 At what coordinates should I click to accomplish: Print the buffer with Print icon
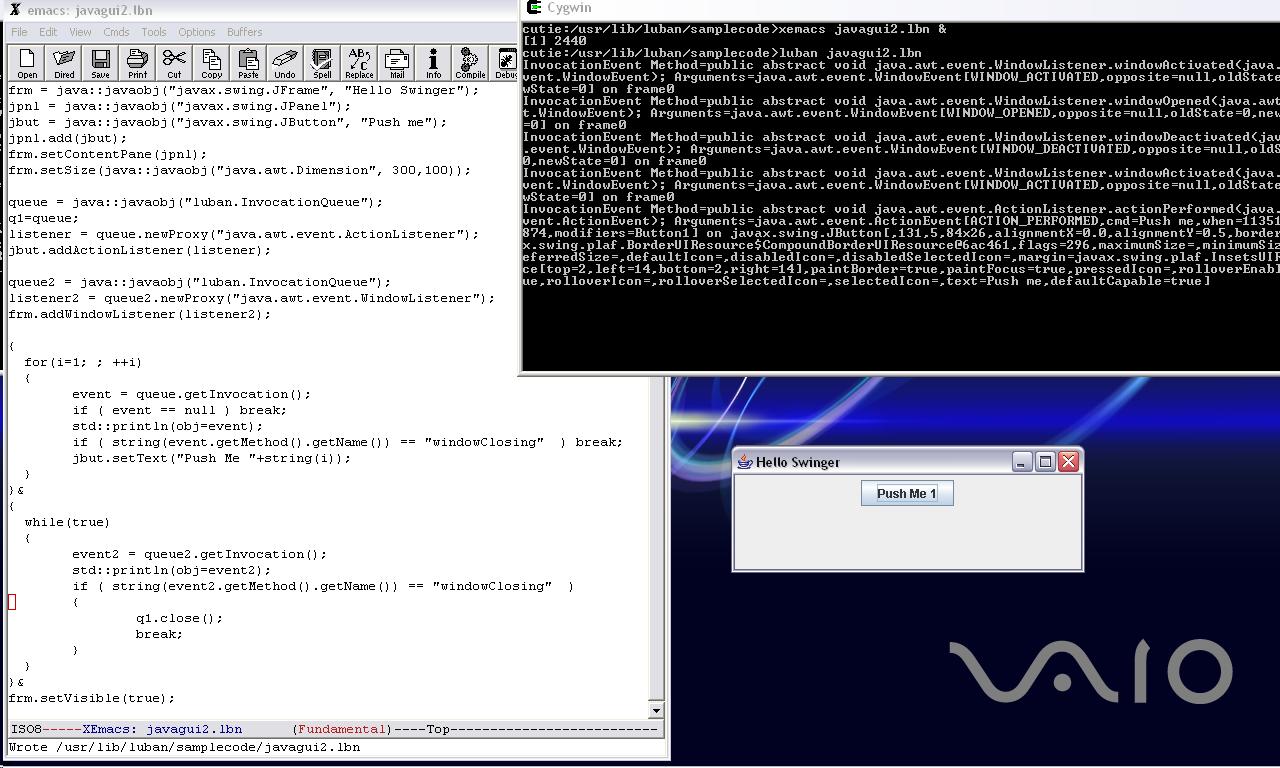point(137,63)
